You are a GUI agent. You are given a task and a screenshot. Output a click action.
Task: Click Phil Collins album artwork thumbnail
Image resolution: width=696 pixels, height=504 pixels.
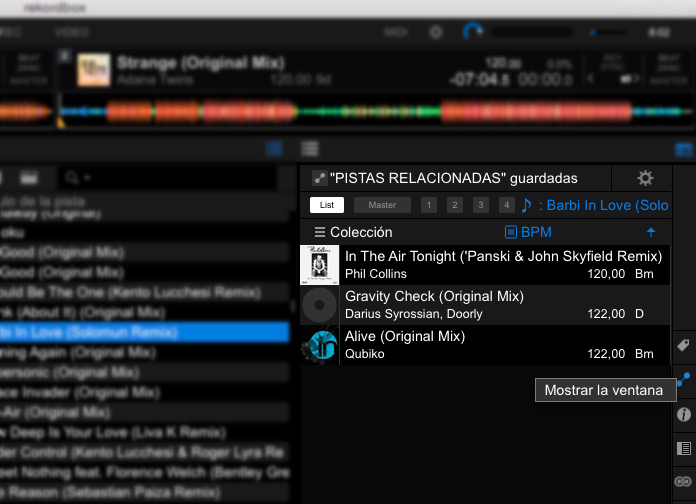(320, 265)
